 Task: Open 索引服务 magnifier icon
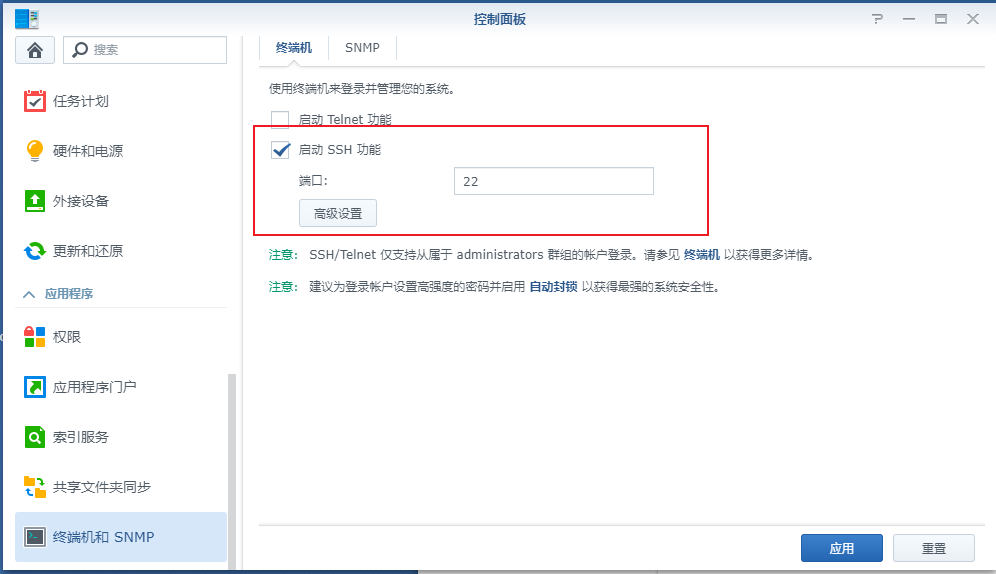click(34, 437)
